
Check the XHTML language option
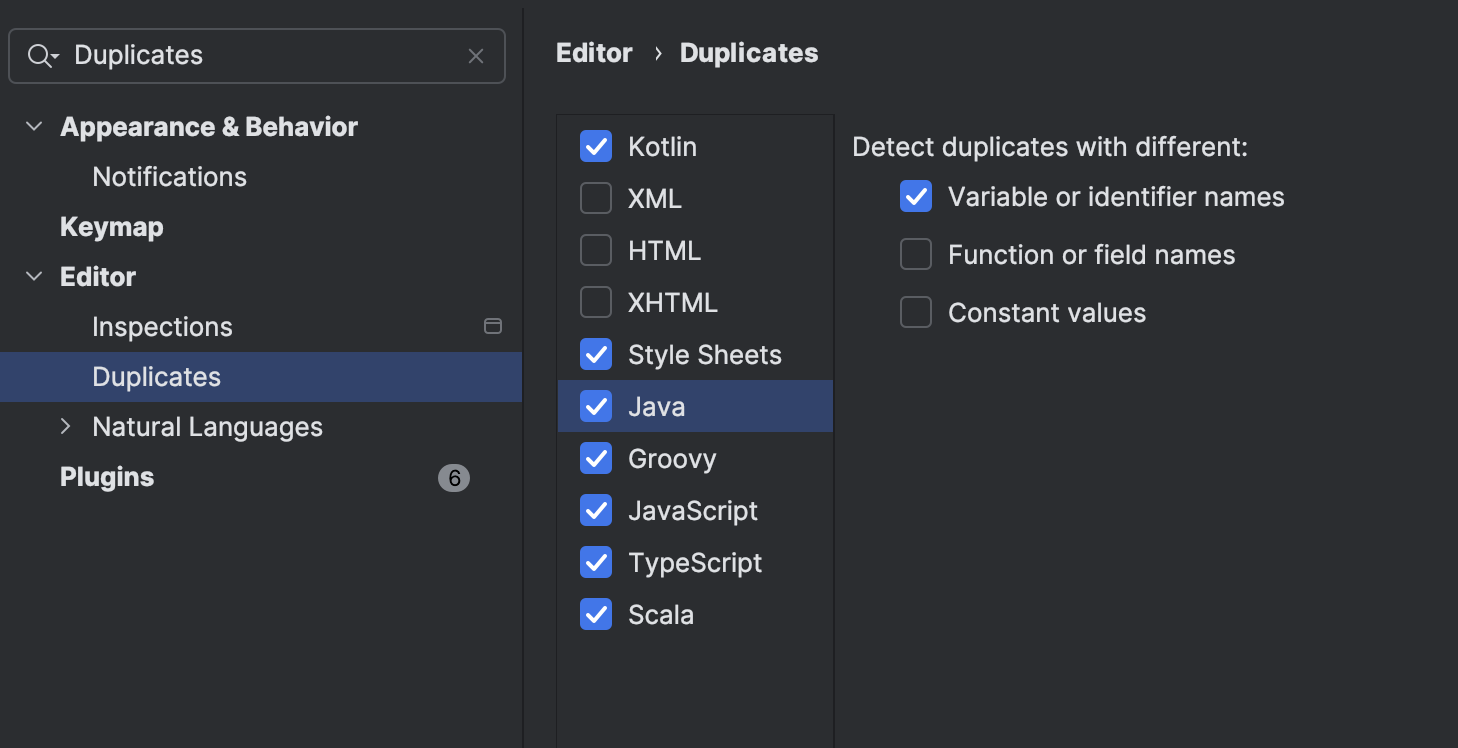point(595,302)
